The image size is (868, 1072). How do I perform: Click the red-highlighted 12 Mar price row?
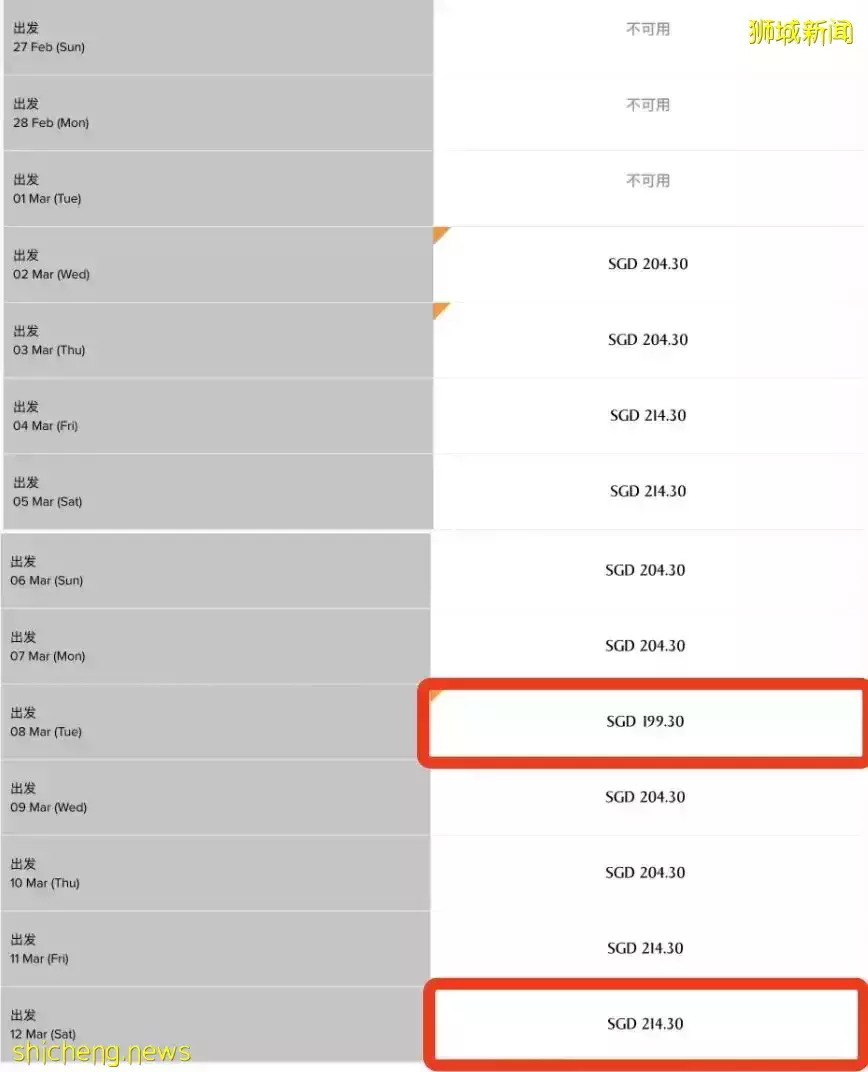tap(648, 1023)
